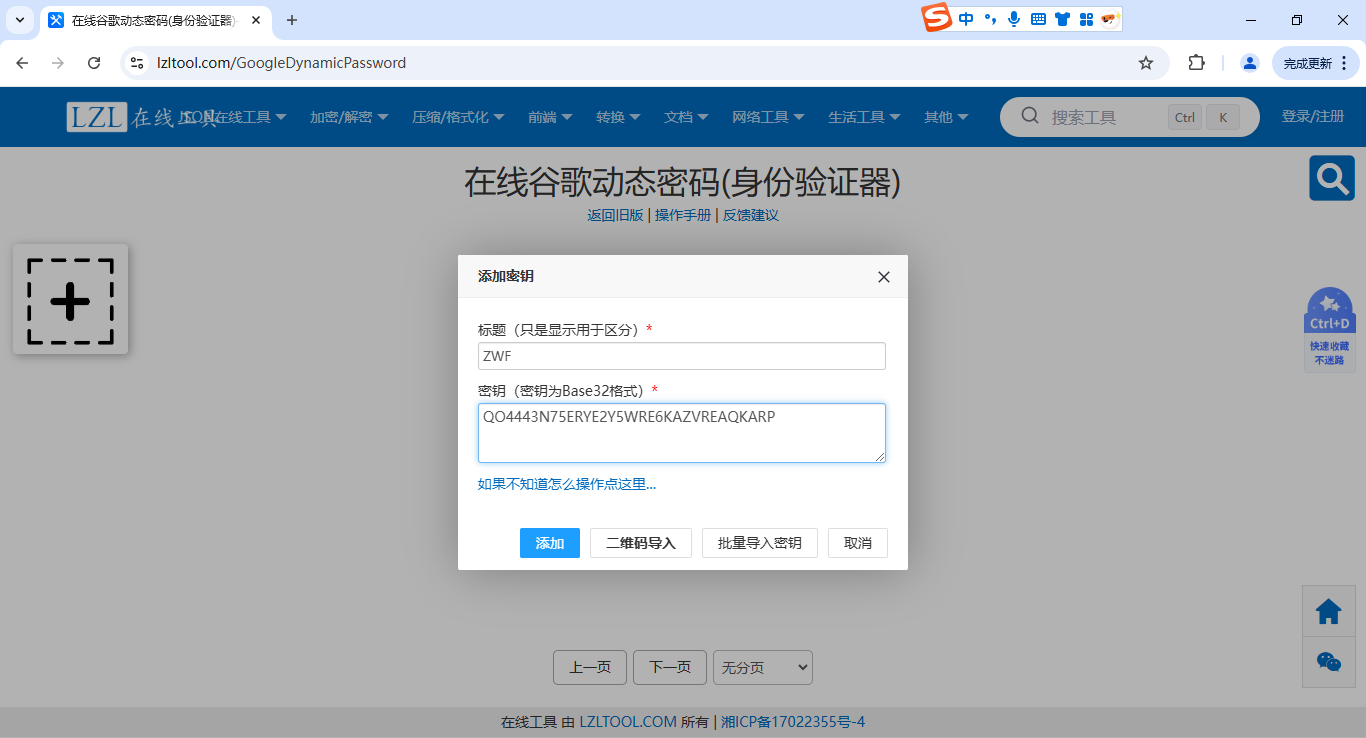Click the dashed plus add-key tile

70,300
